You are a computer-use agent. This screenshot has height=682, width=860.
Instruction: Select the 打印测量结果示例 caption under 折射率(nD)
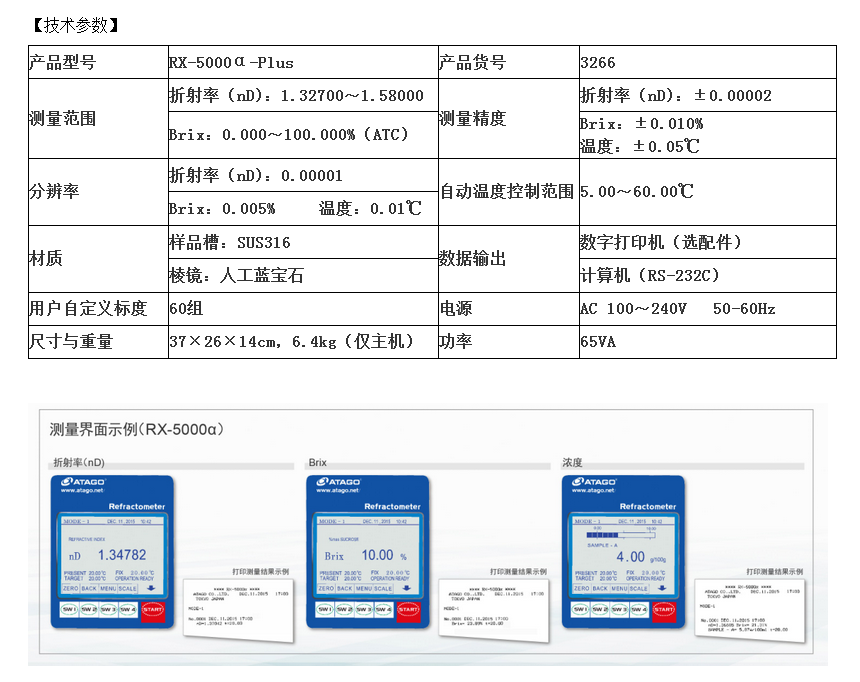click(x=261, y=572)
